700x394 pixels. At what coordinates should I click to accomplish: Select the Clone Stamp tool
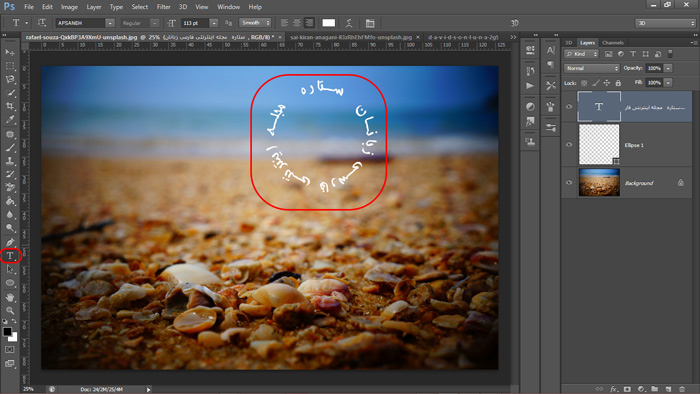tap(10, 161)
